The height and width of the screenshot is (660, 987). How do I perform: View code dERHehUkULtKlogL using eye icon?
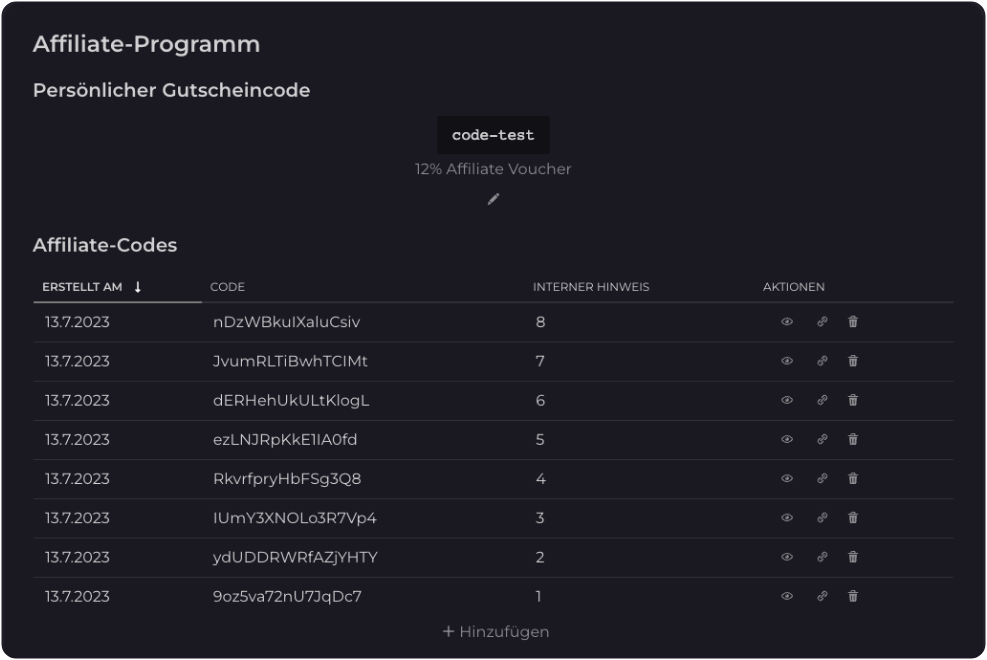coord(787,400)
